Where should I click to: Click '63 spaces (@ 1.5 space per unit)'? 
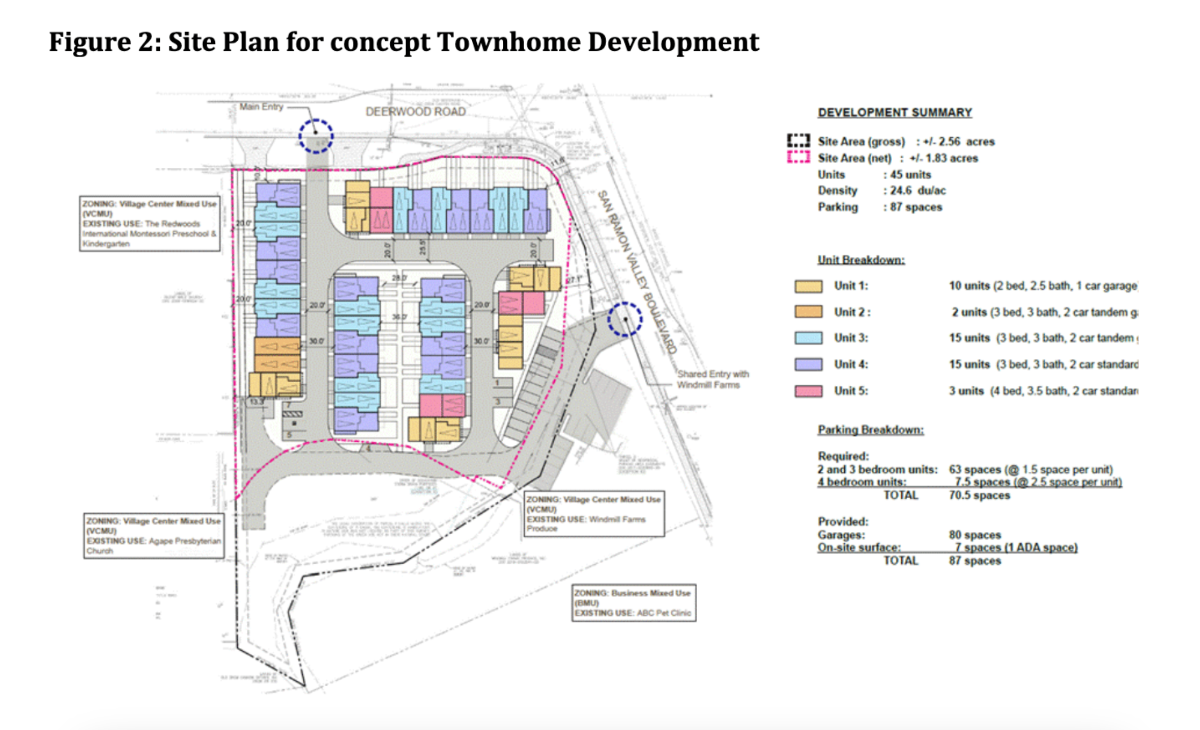coord(1031,470)
